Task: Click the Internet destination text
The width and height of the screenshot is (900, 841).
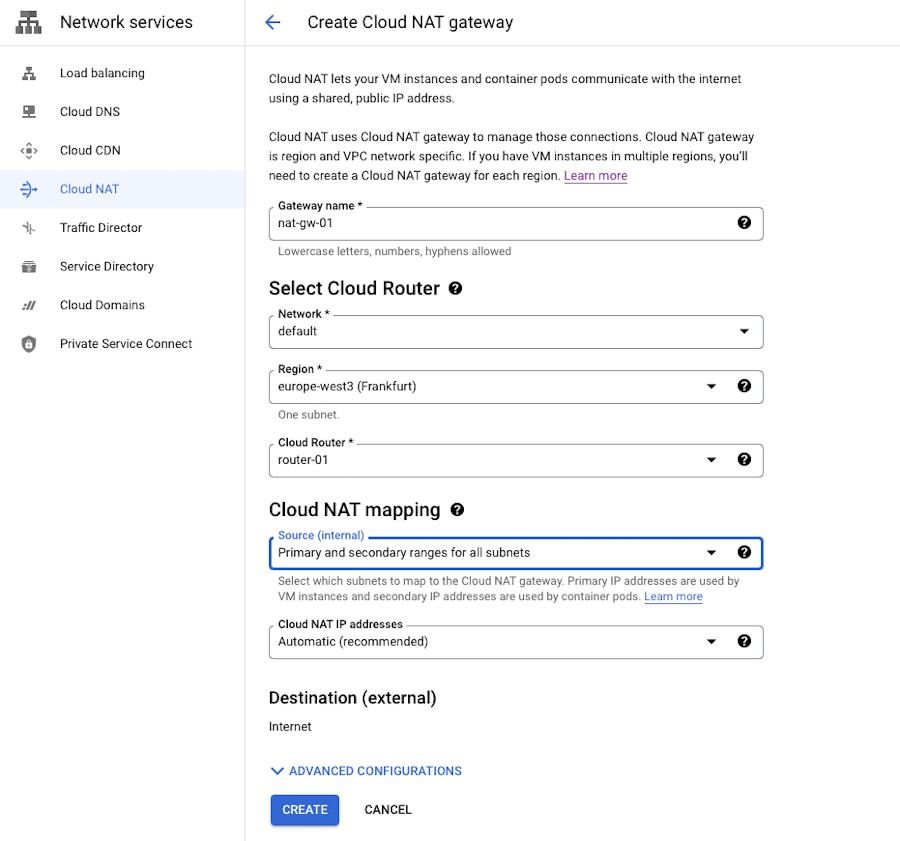Action: [x=290, y=727]
